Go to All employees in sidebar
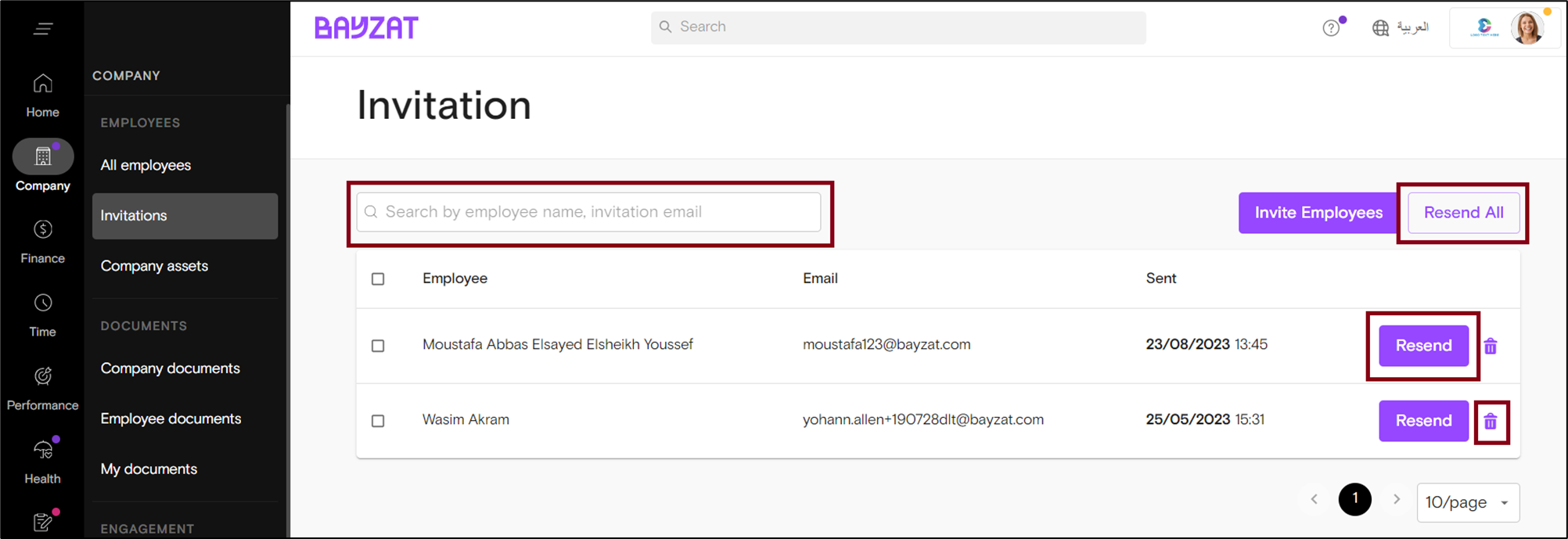Screen dimensions: 1568x539 coord(146,165)
